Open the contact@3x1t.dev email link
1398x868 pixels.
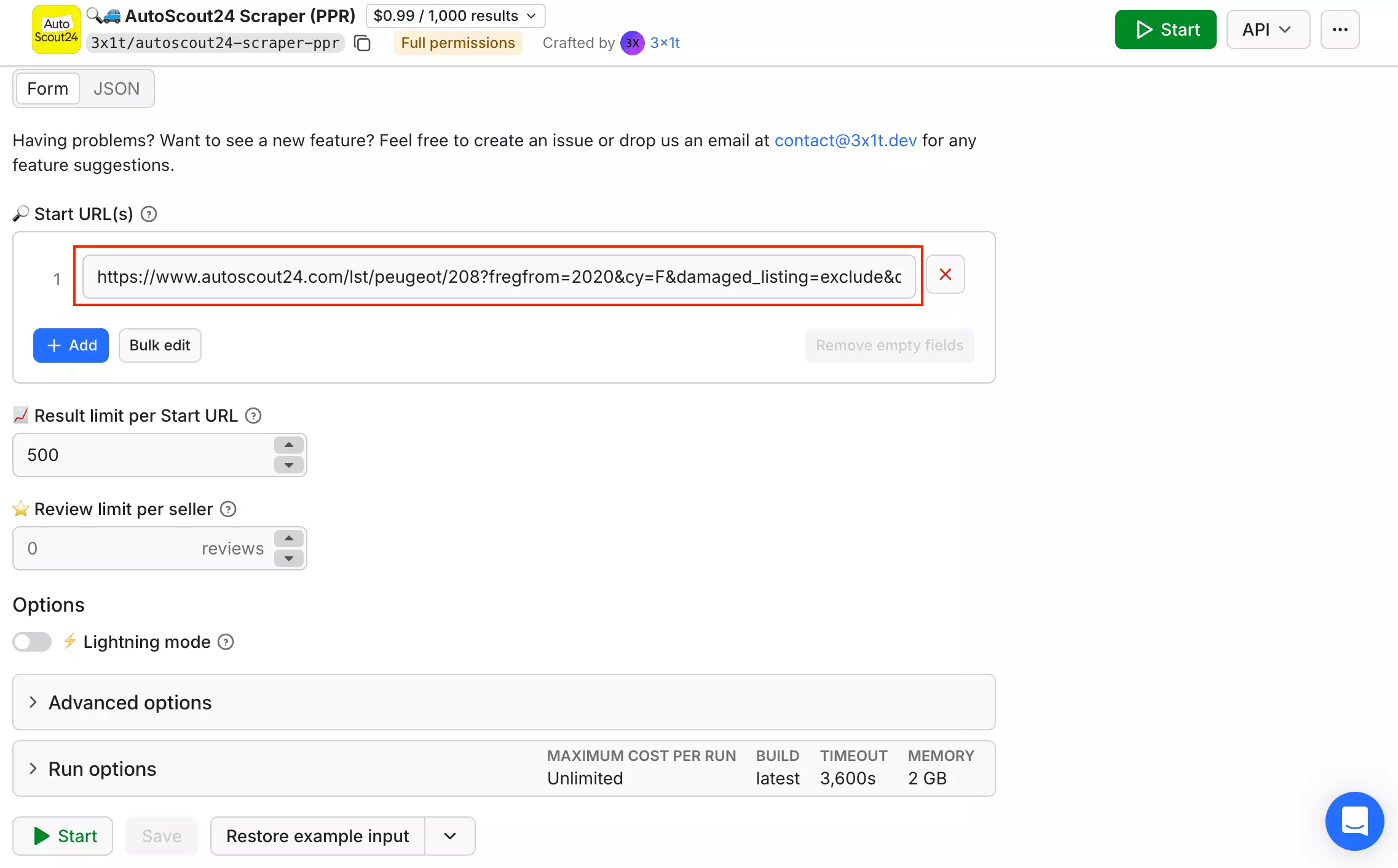[x=845, y=140]
